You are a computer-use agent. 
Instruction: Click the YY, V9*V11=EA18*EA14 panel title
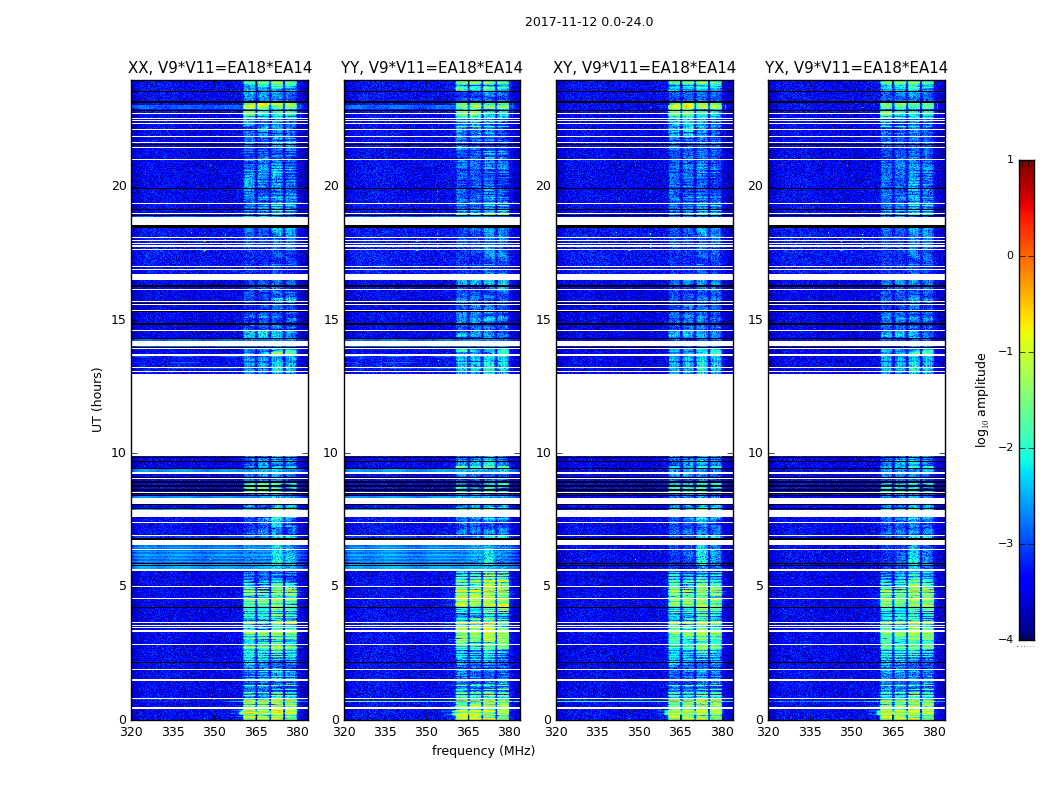[432, 68]
